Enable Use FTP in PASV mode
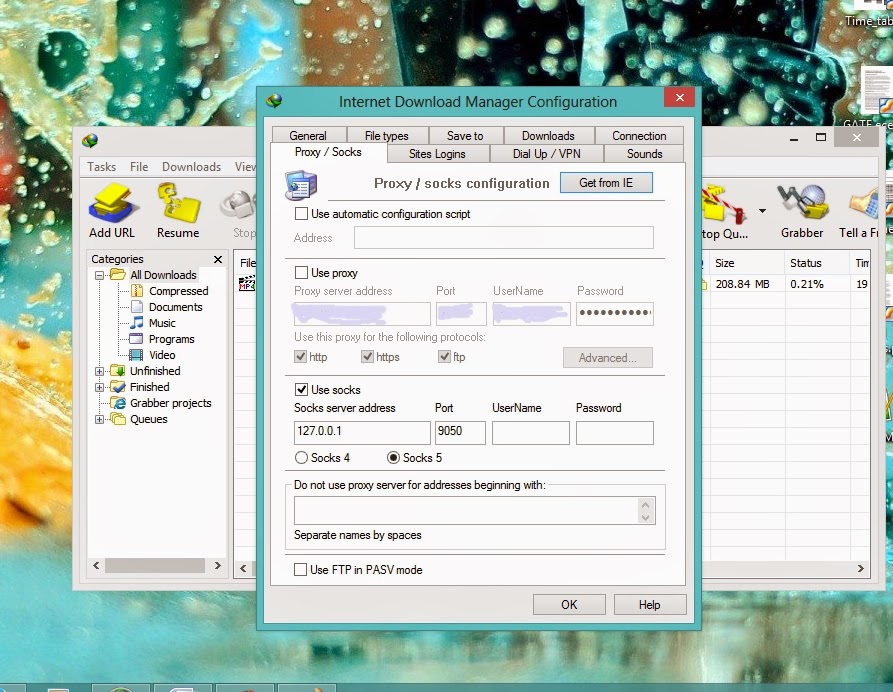The width and height of the screenshot is (893, 692). coord(300,570)
